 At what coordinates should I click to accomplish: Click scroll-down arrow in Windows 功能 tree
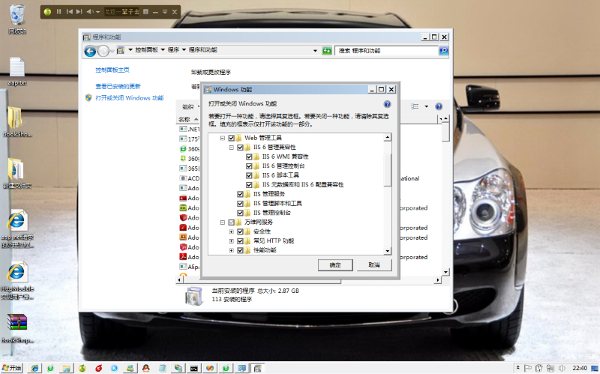(388, 251)
